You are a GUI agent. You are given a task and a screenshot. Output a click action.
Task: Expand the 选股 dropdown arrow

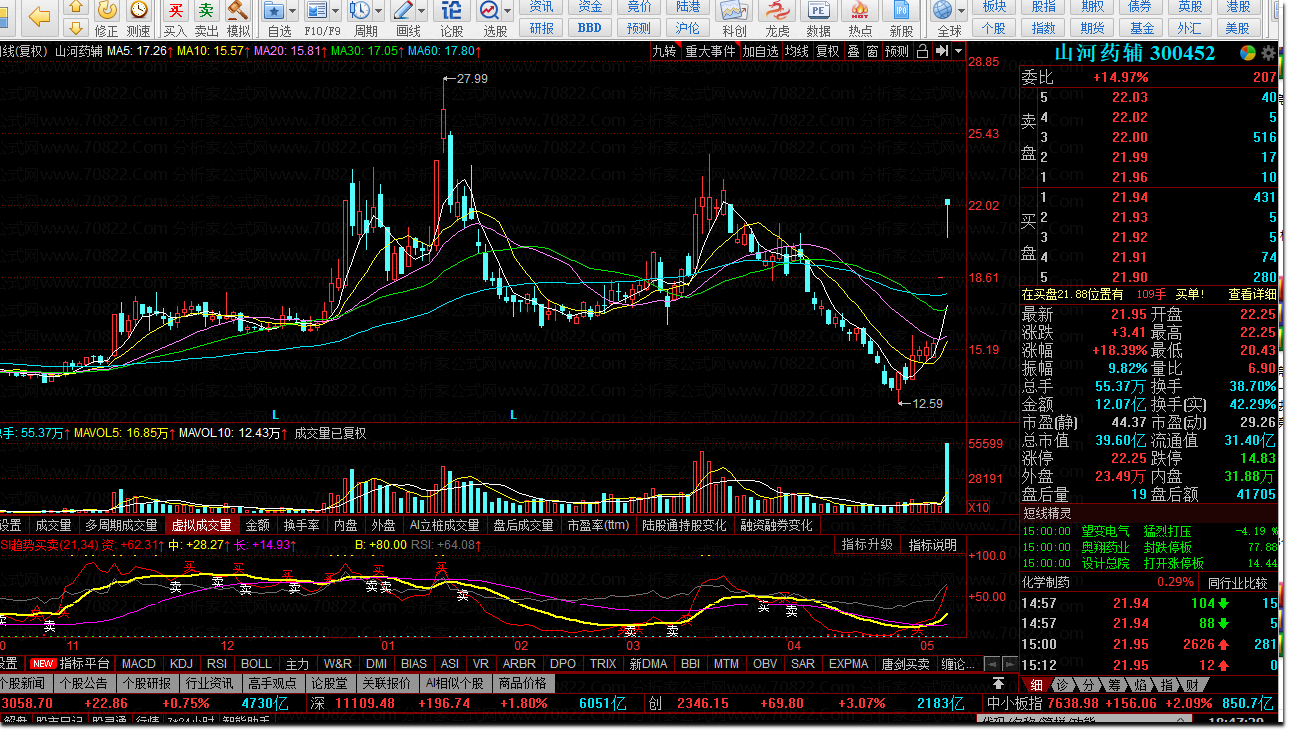coord(509,11)
